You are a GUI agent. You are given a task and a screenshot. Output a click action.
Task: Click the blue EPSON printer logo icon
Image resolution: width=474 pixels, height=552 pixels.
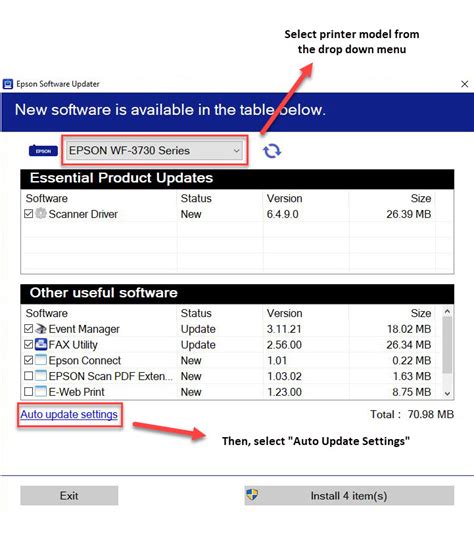pos(43,151)
